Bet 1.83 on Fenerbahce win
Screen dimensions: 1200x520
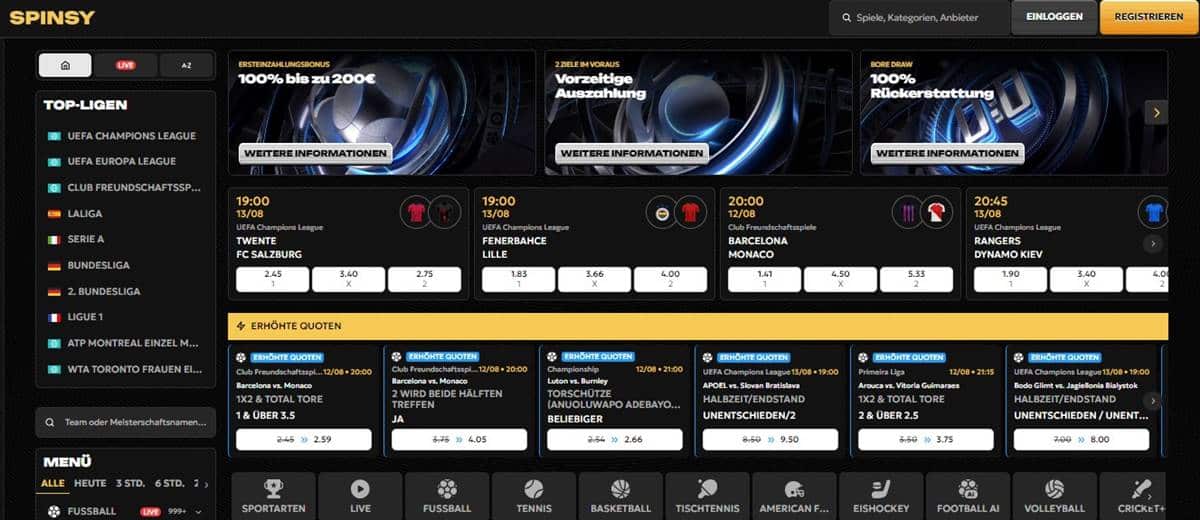(x=518, y=279)
